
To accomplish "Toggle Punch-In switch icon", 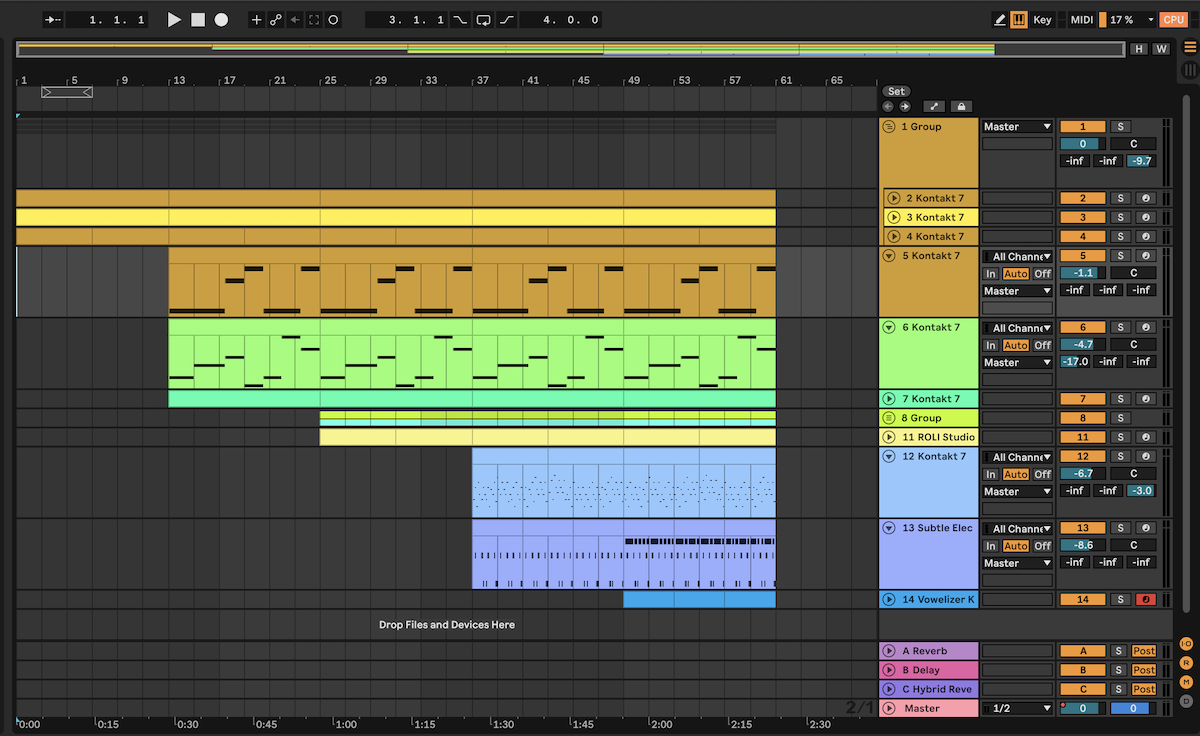I will [460, 19].
